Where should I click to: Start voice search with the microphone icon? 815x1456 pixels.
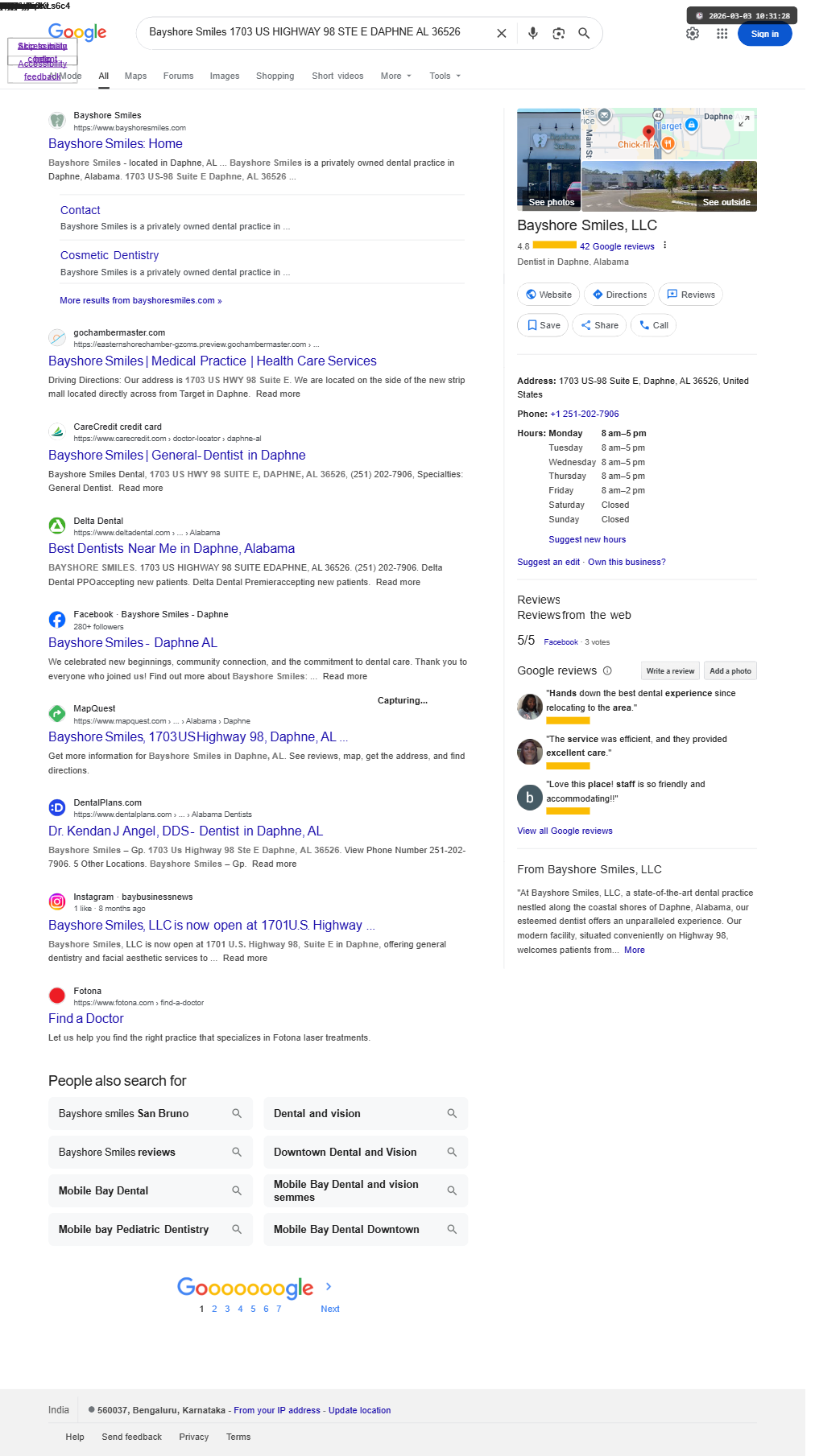pos(532,33)
